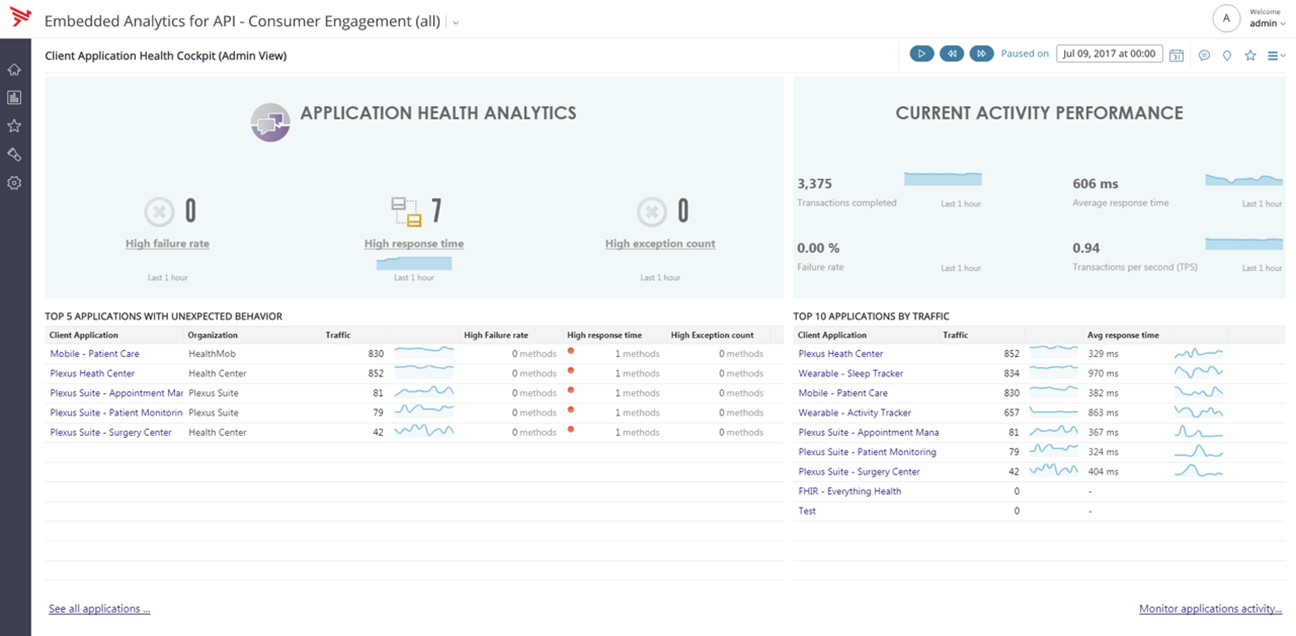Click the paused date field to edit it

(x=1110, y=54)
